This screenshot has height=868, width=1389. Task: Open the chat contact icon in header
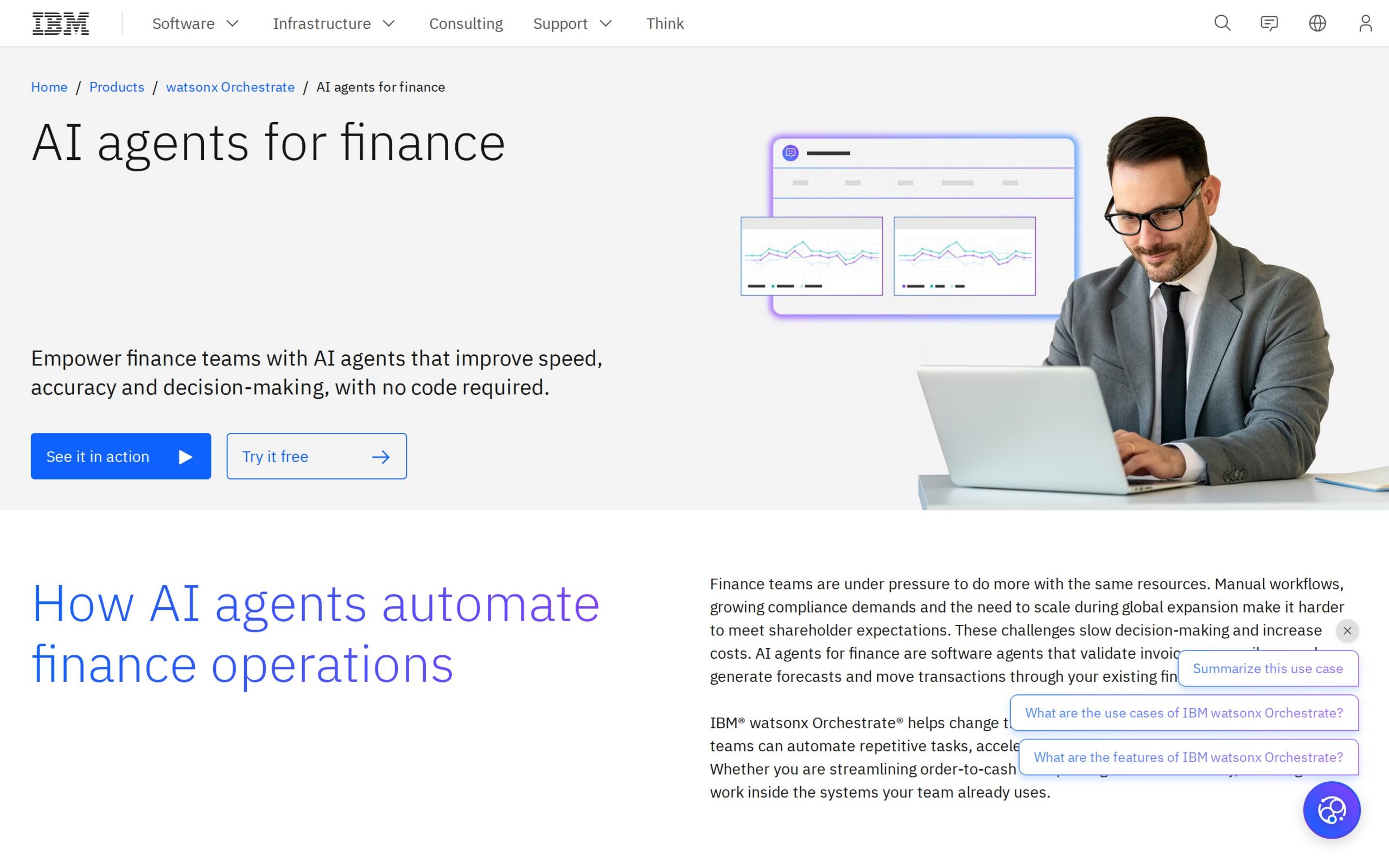(x=1269, y=23)
